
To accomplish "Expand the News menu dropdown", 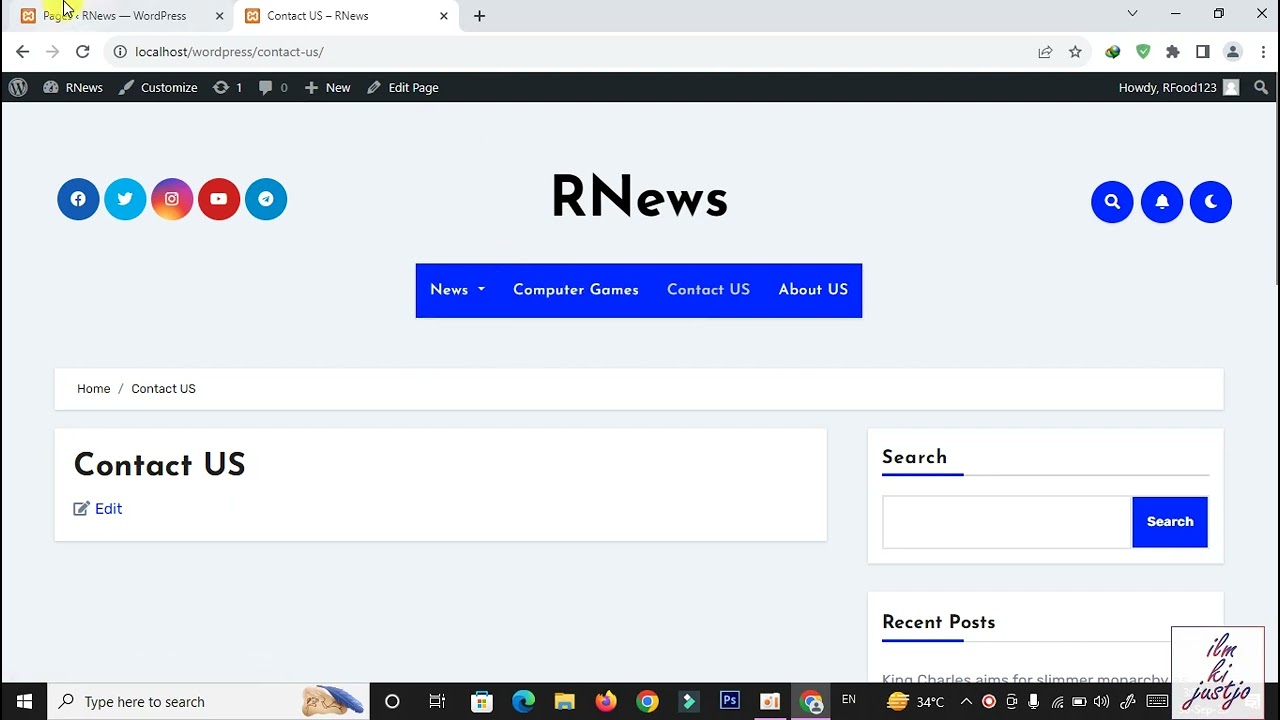I will [x=457, y=290].
